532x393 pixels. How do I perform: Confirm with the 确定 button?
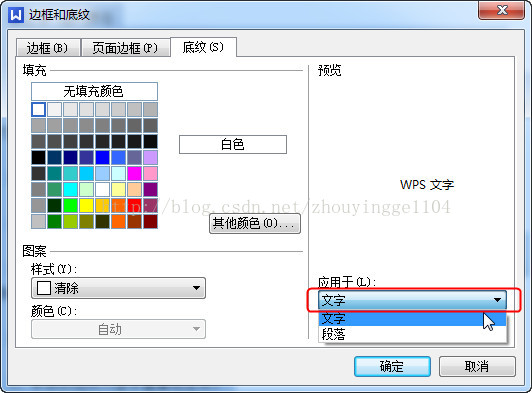pos(392,367)
